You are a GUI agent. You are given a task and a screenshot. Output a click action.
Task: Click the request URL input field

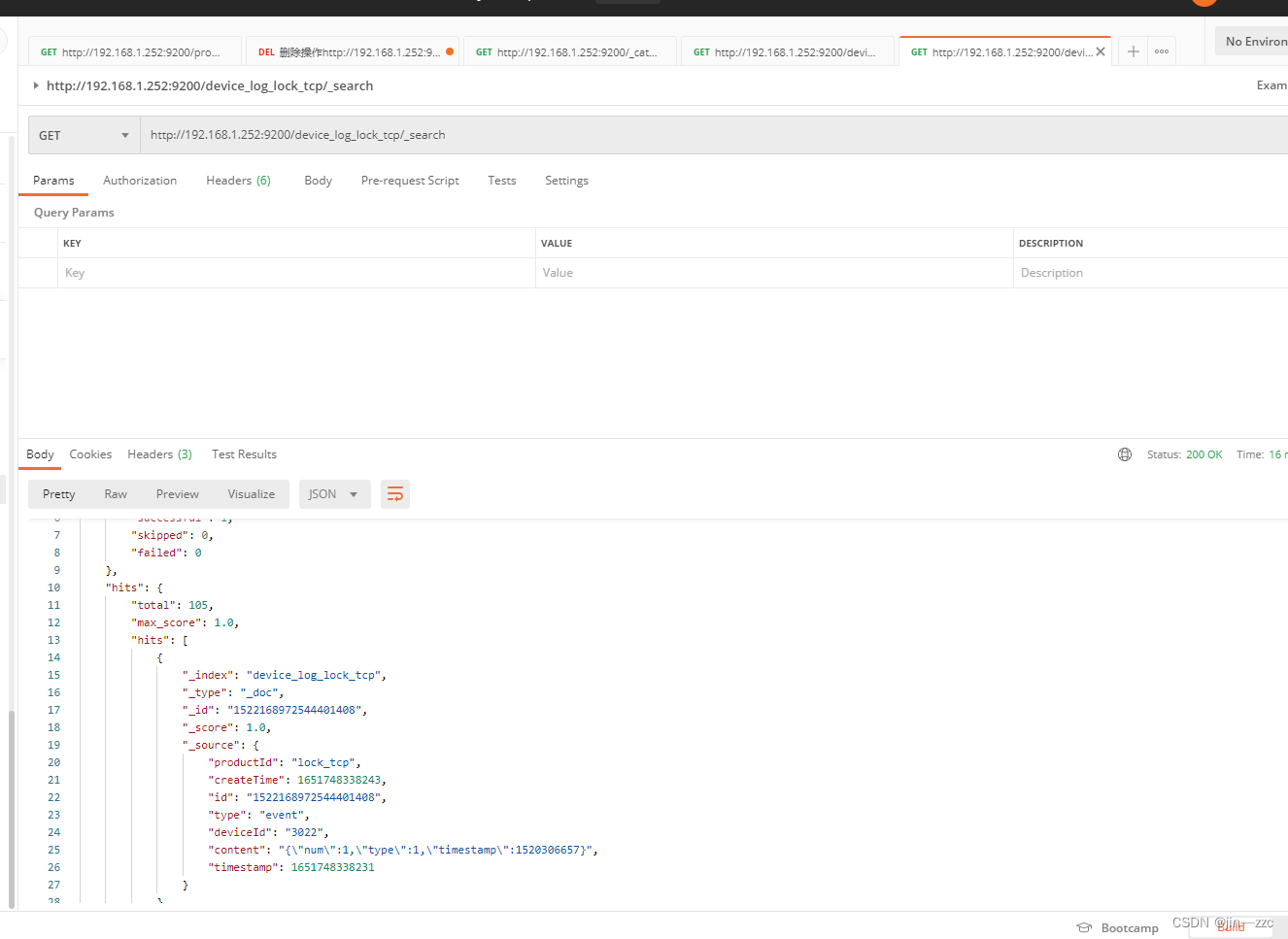[x=714, y=135]
